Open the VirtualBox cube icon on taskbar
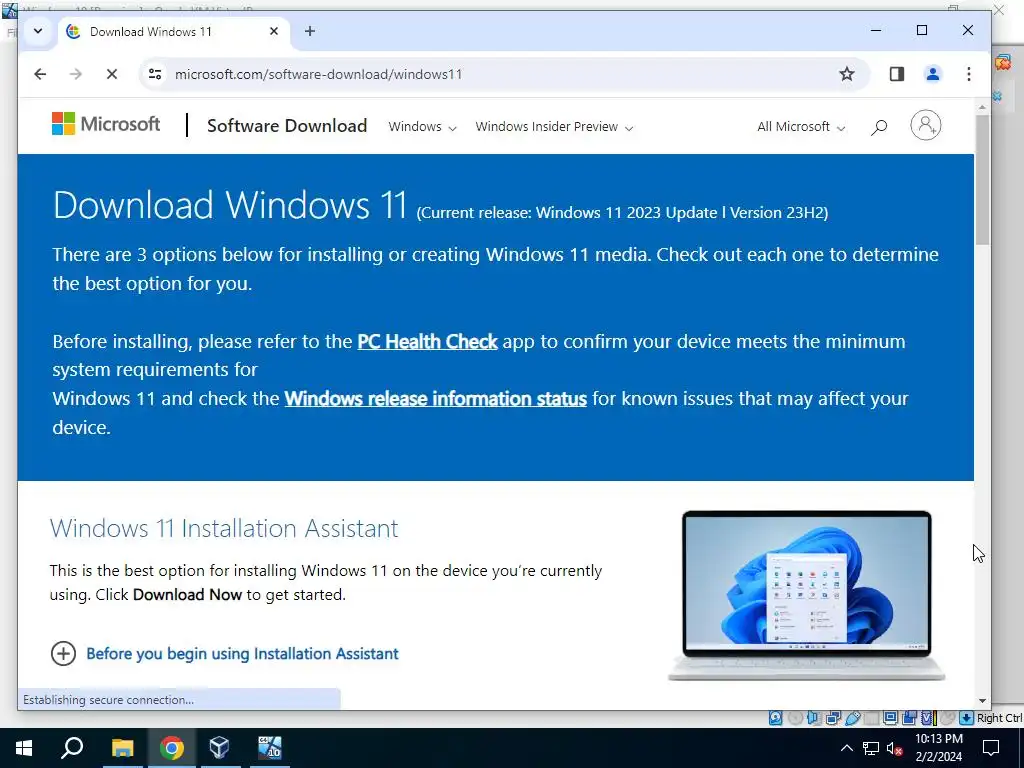The image size is (1024, 768). tap(219, 748)
